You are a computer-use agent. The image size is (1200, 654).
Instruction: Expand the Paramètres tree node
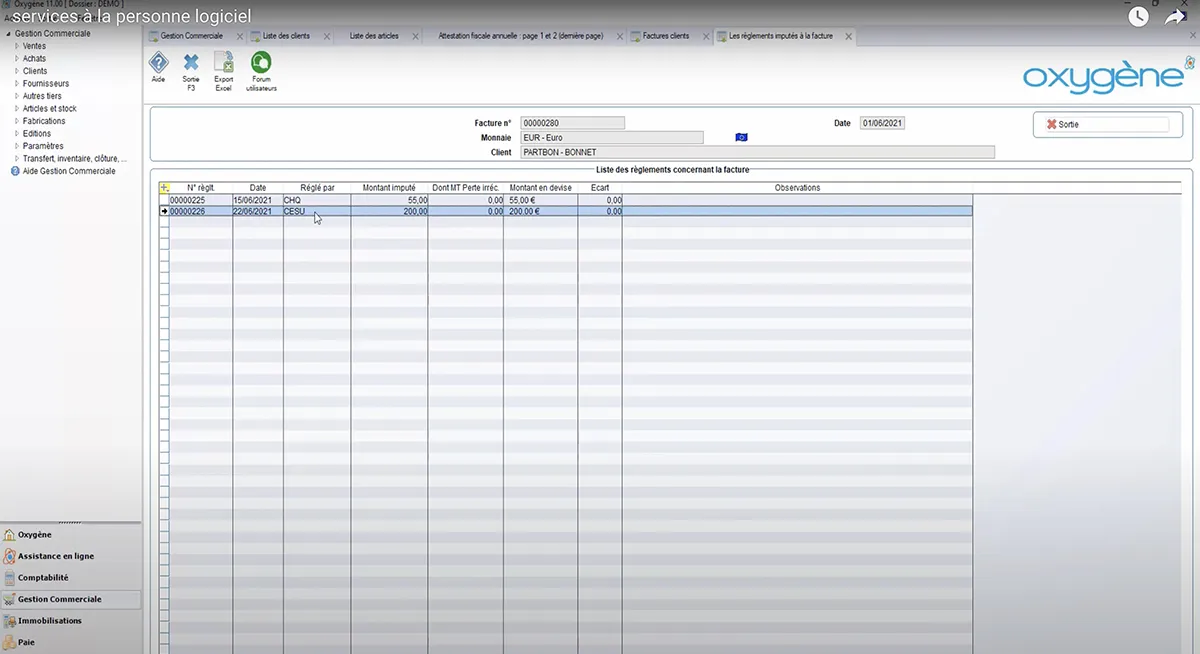pos(17,146)
